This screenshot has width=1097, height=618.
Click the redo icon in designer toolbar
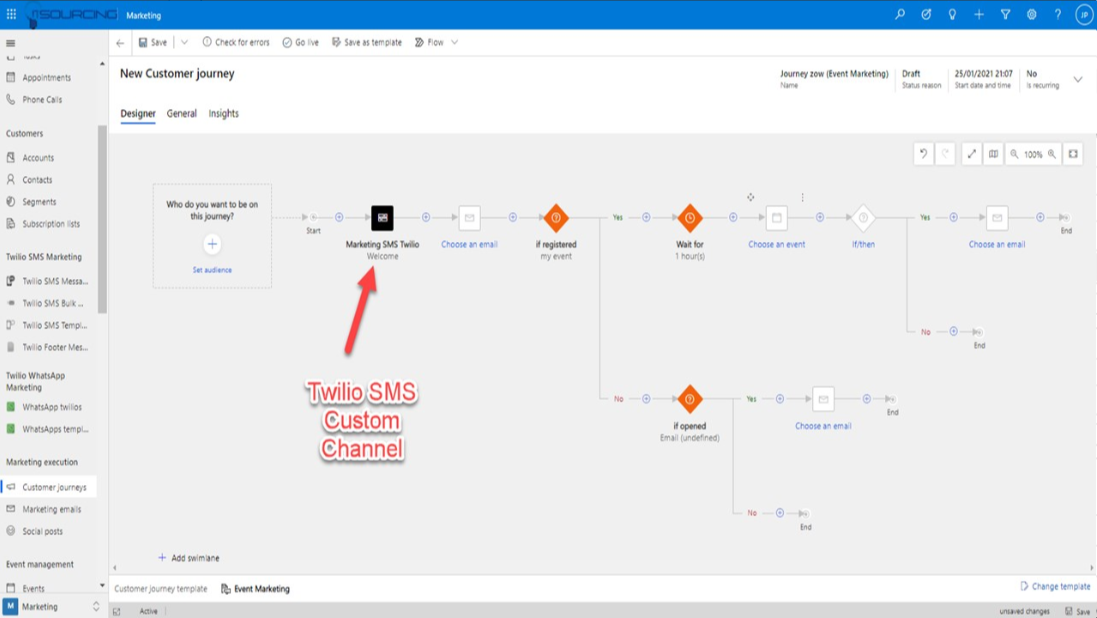[x=945, y=154]
